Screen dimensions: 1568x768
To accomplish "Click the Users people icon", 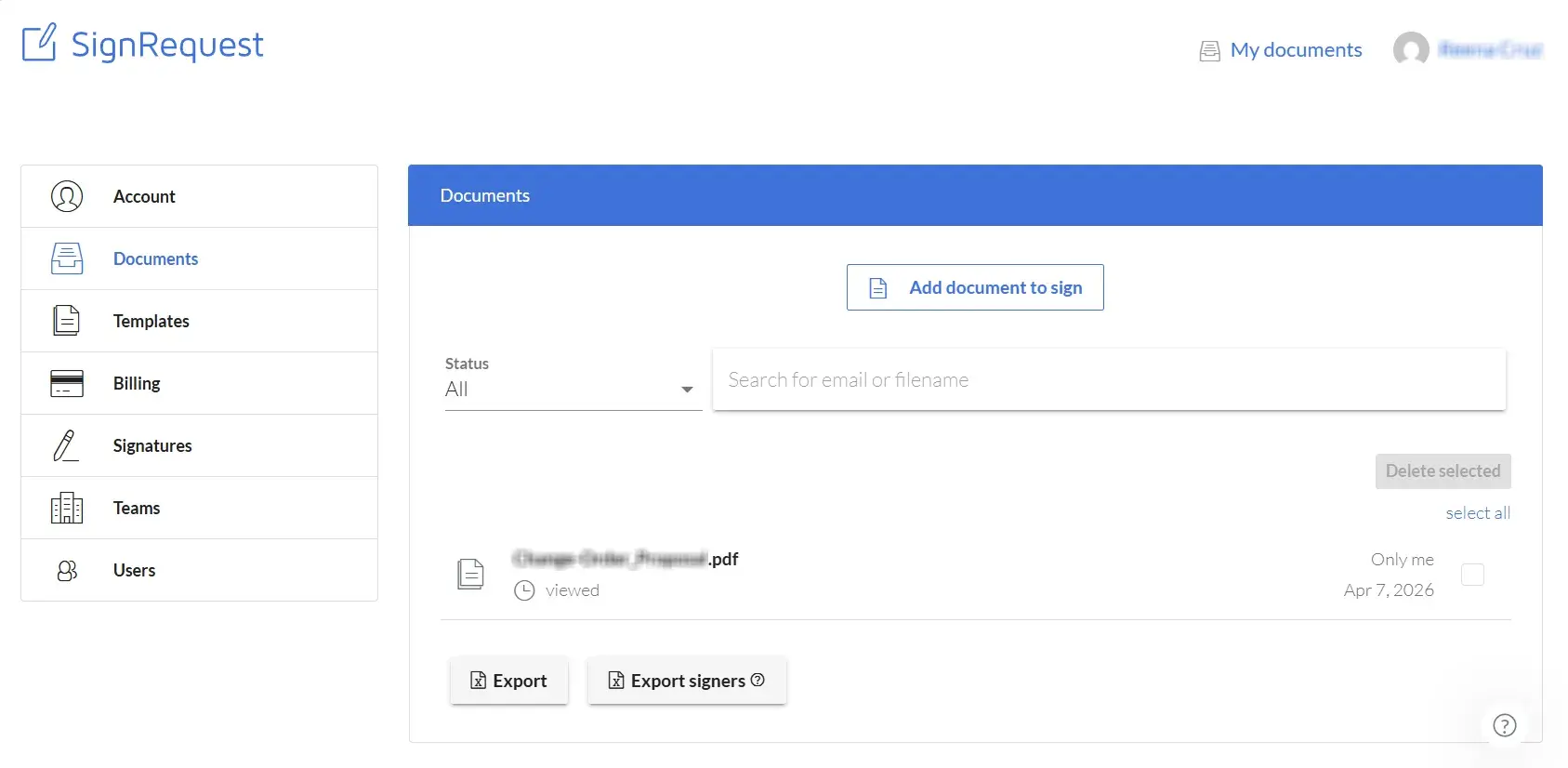I will 67,570.
